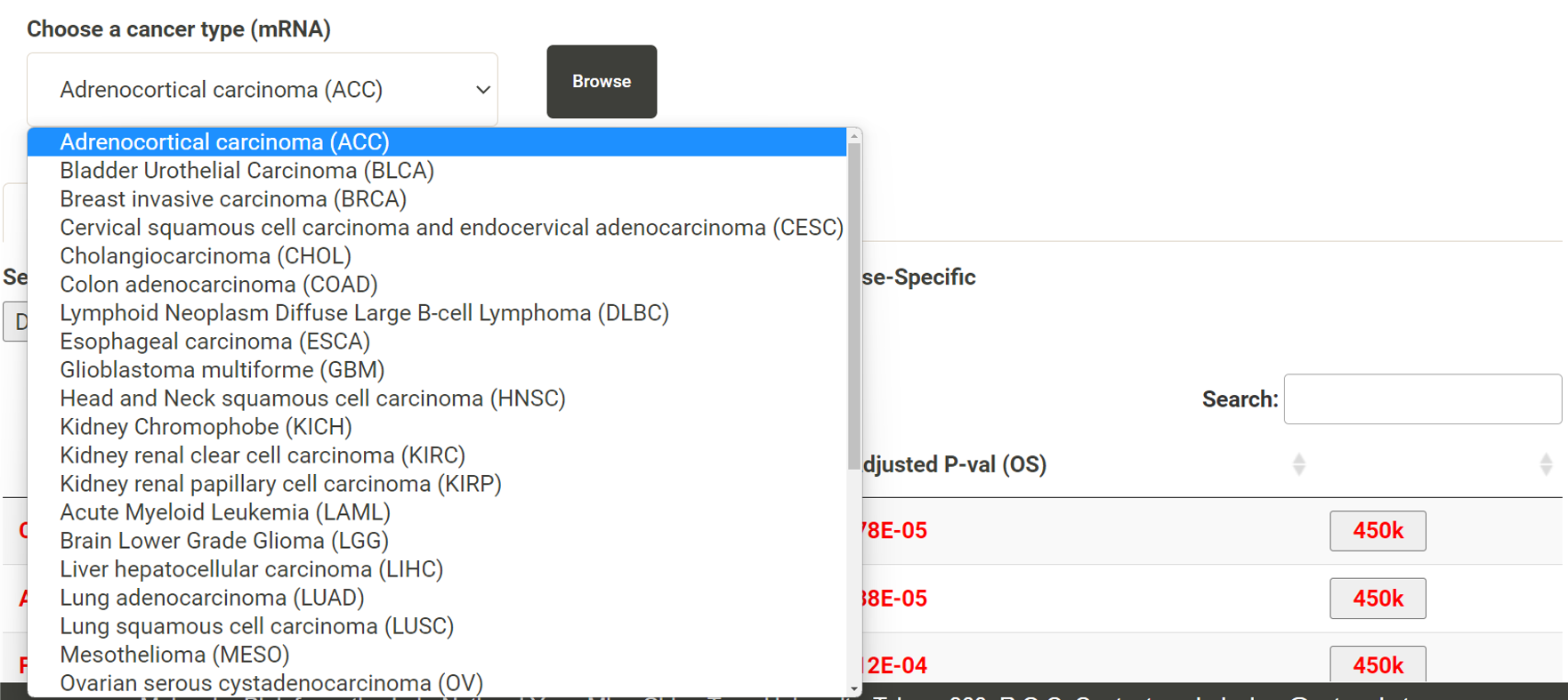Select Bladder Urothelial Carcinoma (BLCA) option
Screen dimensions: 1568x700
click(247, 171)
